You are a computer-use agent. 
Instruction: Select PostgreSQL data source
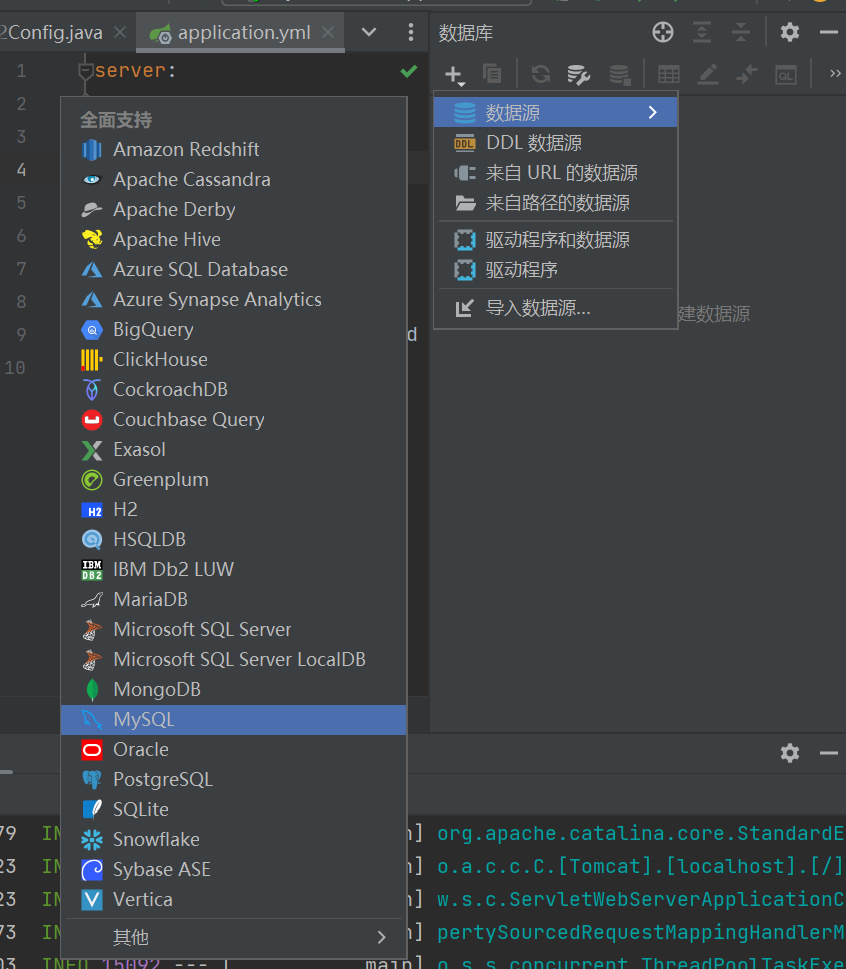coord(234,779)
